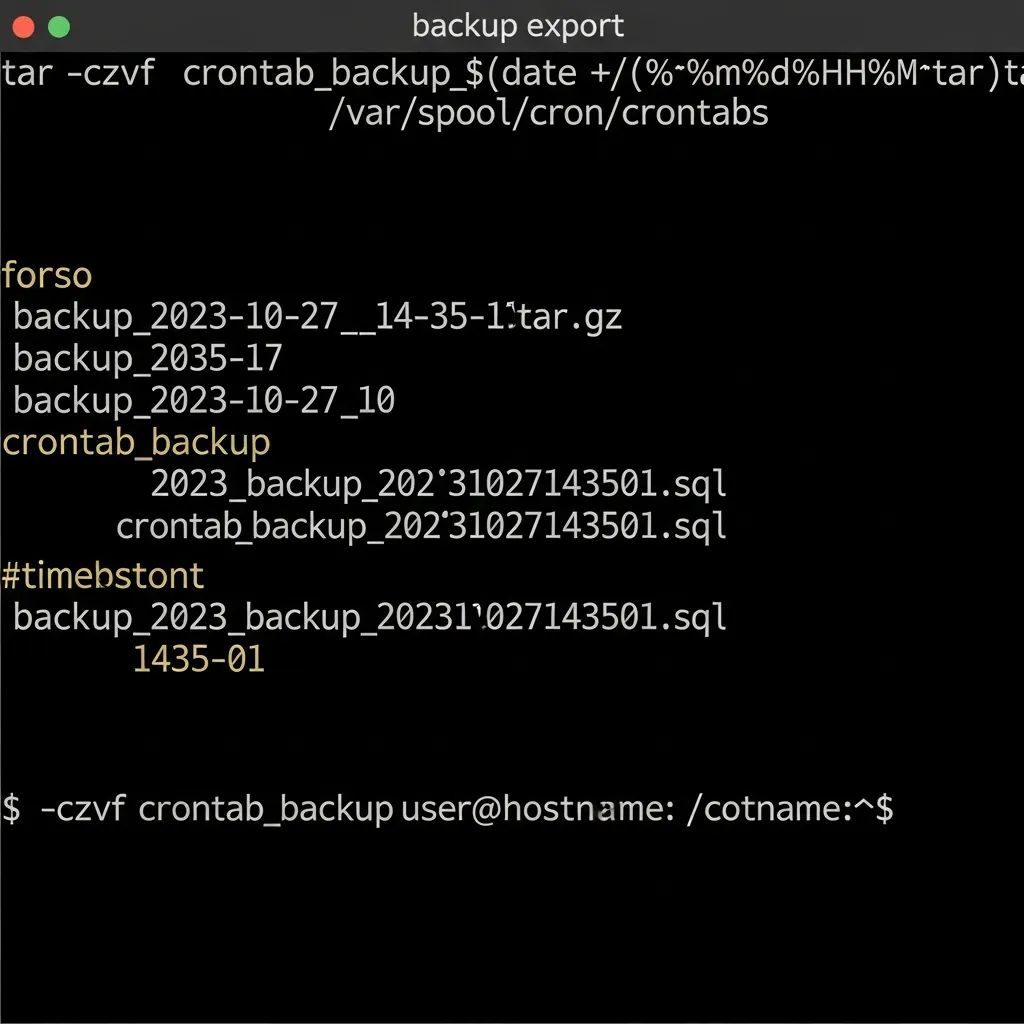Click the 1435-01 highlighted text

[197, 658]
